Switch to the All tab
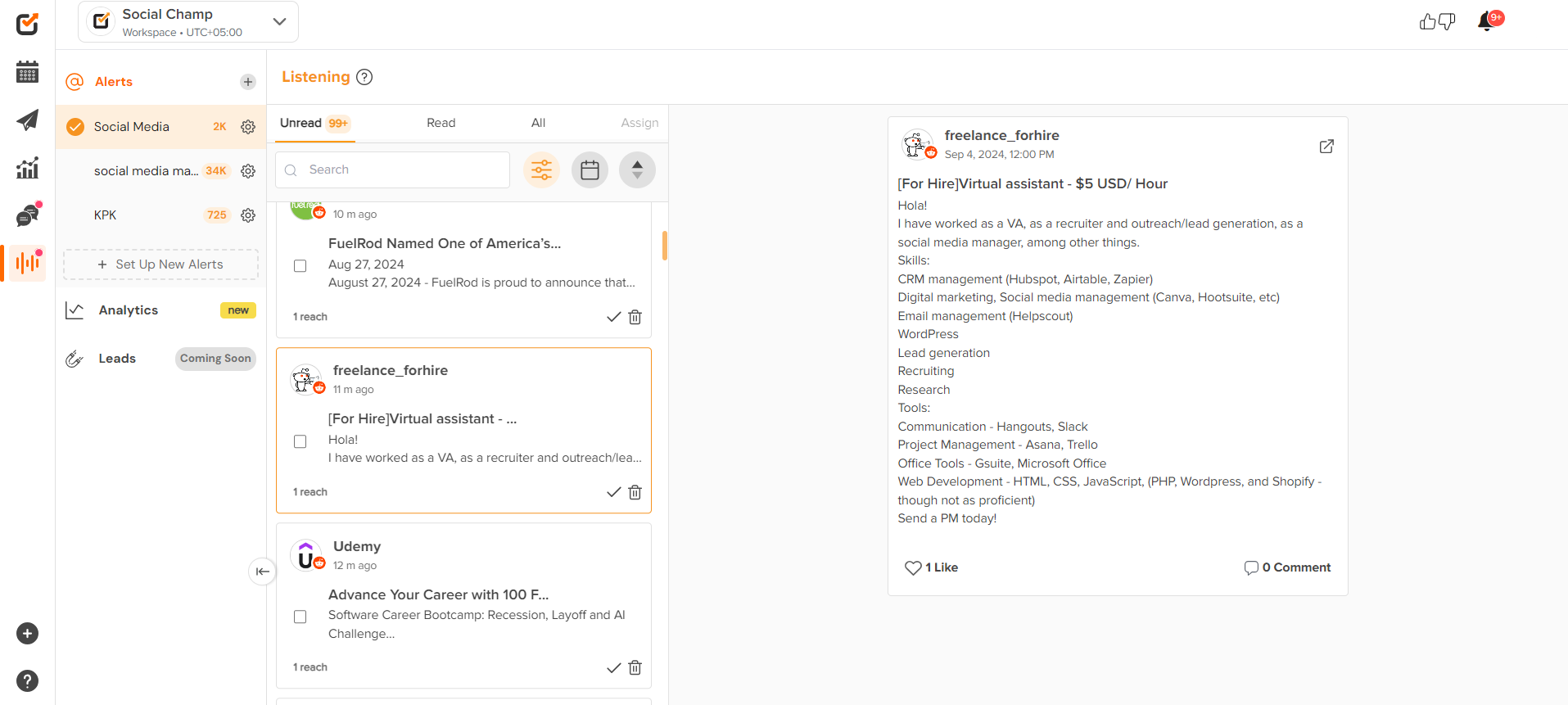Viewport: 1568px width, 705px height. pos(538,123)
